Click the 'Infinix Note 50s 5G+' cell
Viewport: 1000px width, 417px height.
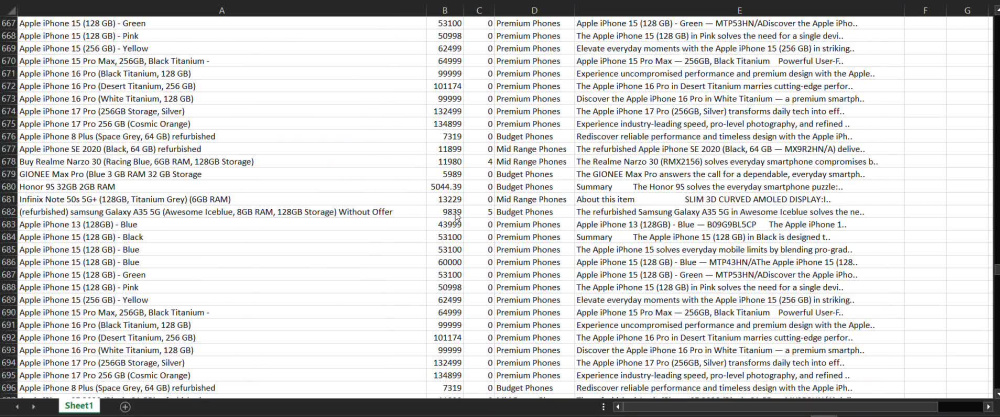click(221, 200)
